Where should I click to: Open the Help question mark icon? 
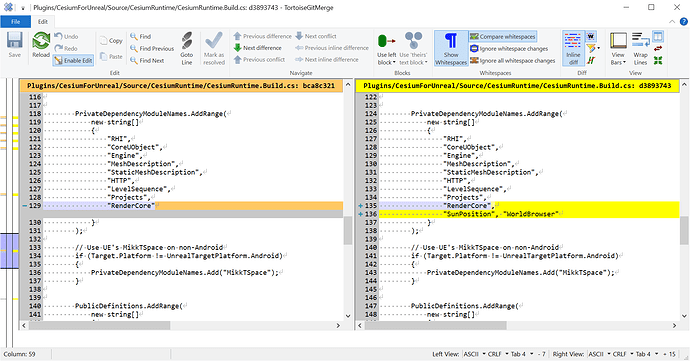[683, 22]
